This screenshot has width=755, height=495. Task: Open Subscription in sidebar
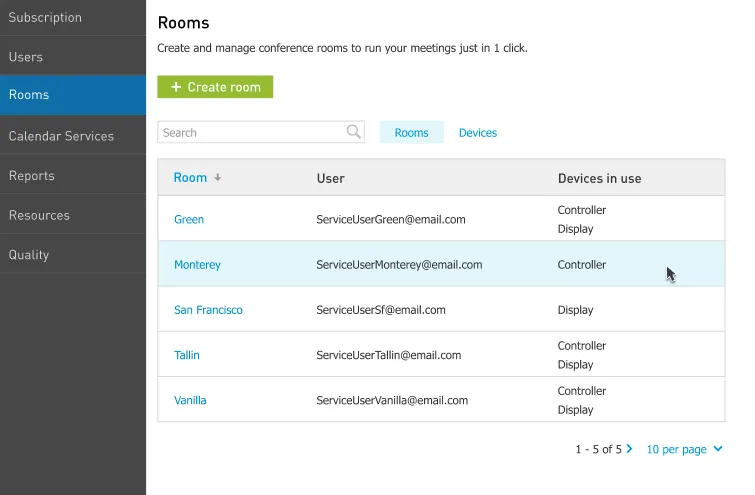(x=73, y=17)
